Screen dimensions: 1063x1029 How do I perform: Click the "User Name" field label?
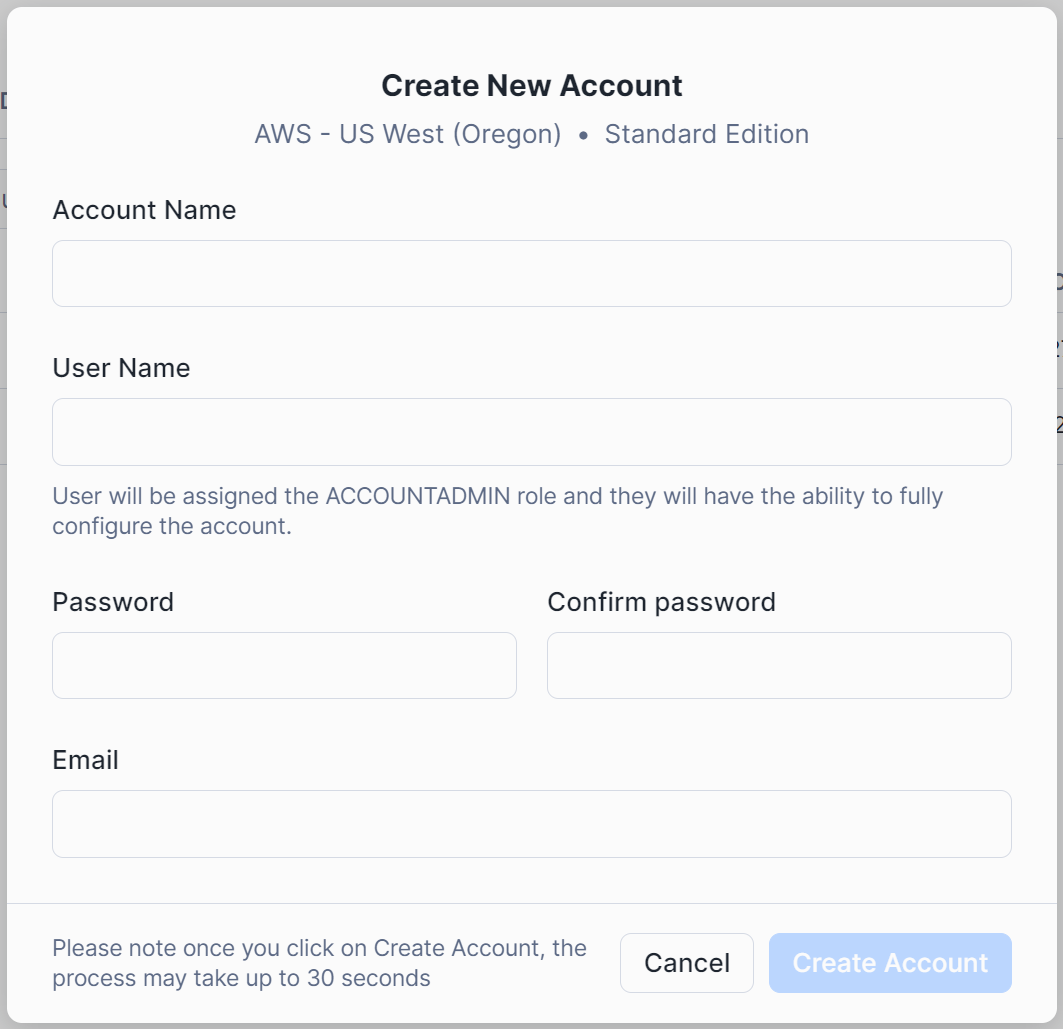pyautogui.click(x=121, y=368)
